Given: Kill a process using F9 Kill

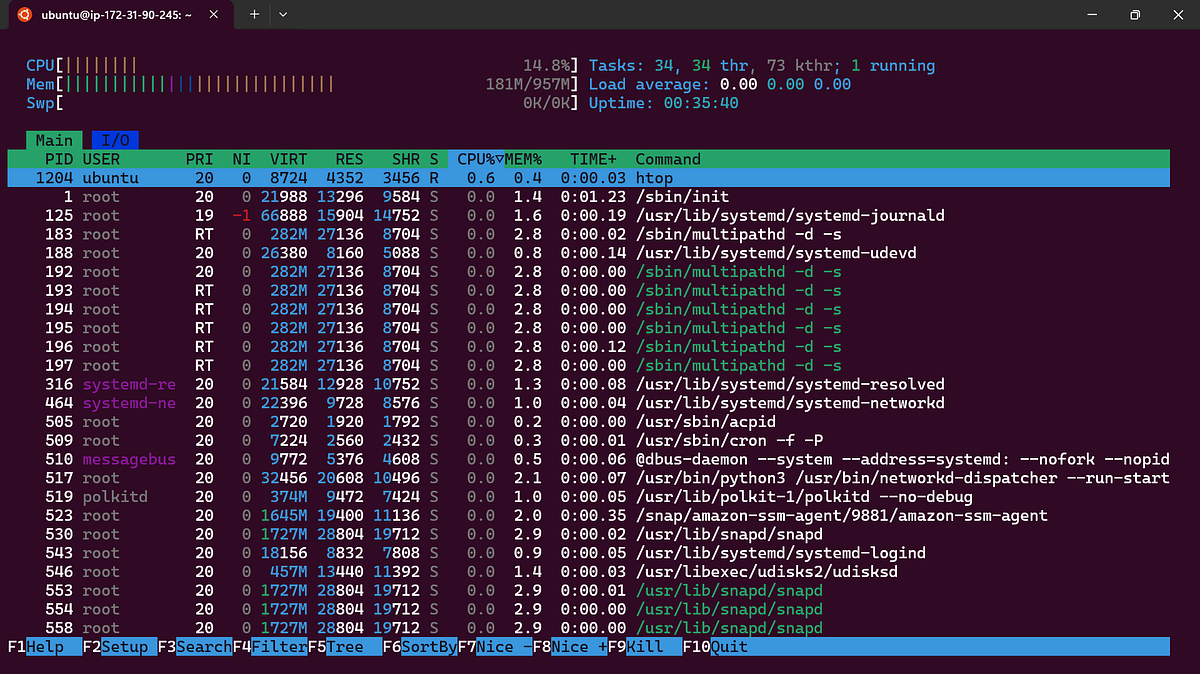Looking at the screenshot, I should click(x=642, y=646).
